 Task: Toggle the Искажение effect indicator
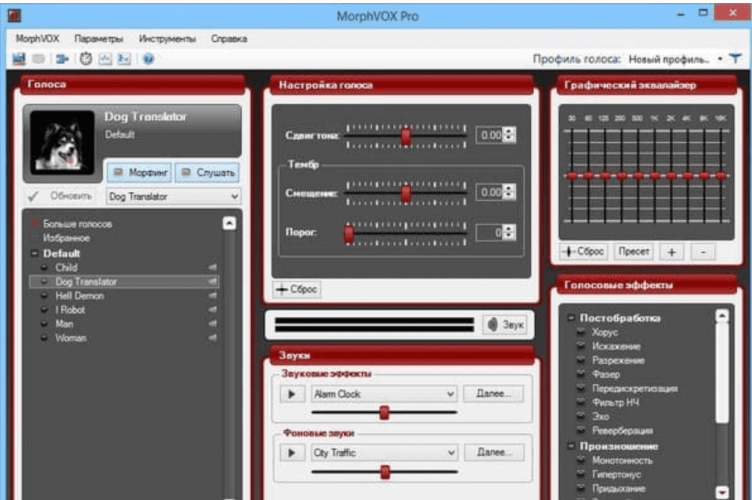tap(581, 346)
